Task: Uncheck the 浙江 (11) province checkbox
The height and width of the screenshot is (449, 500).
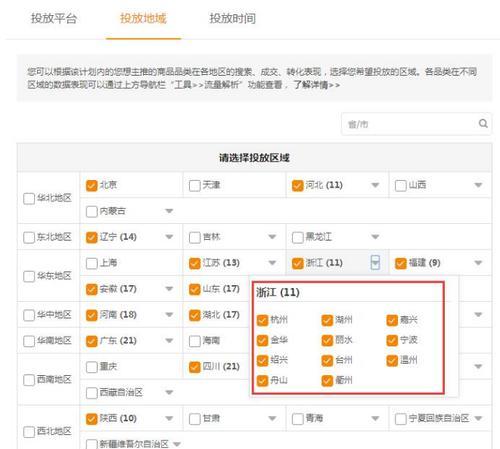Action: (x=297, y=263)
